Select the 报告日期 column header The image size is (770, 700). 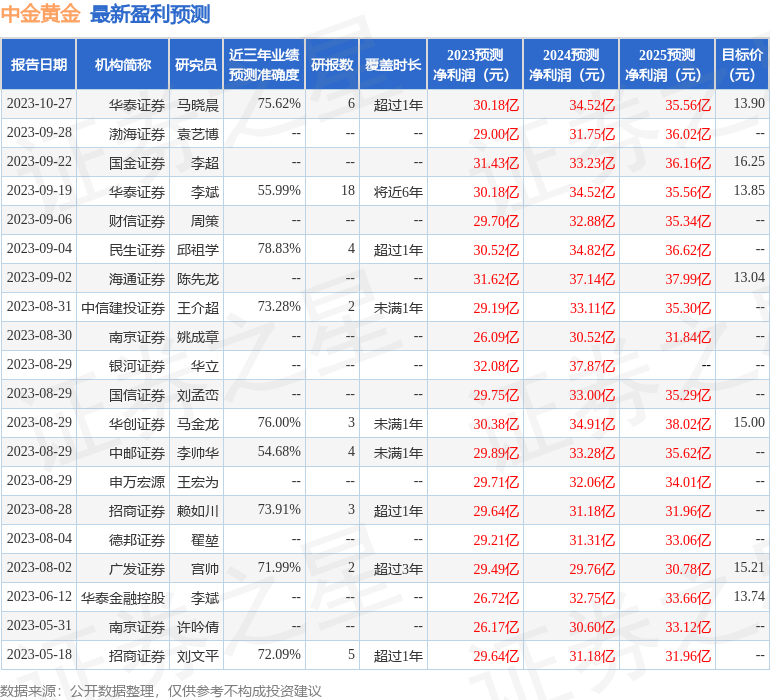coord(38,64)
